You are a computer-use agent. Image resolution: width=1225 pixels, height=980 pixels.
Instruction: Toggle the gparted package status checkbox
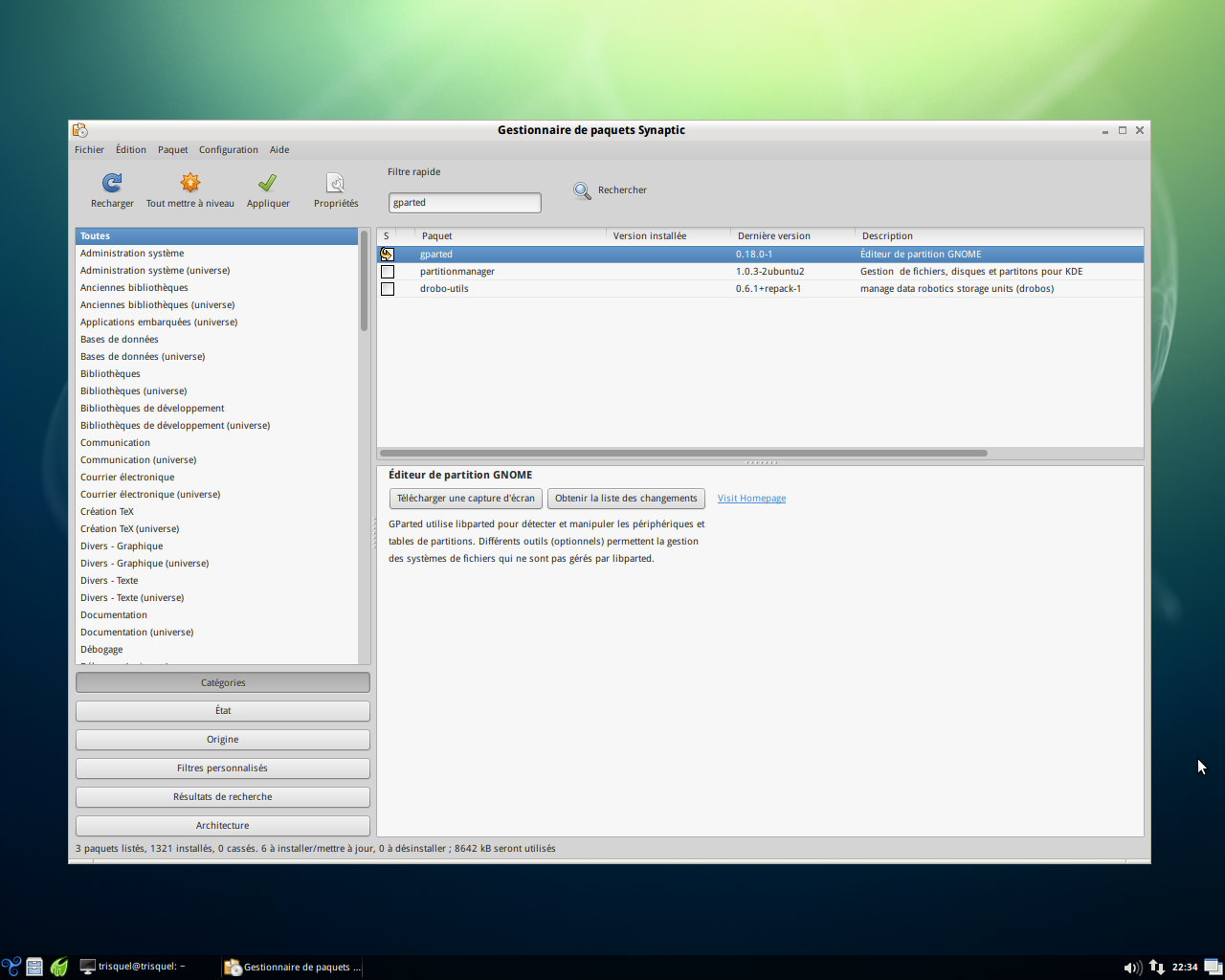tap(387, 255)
